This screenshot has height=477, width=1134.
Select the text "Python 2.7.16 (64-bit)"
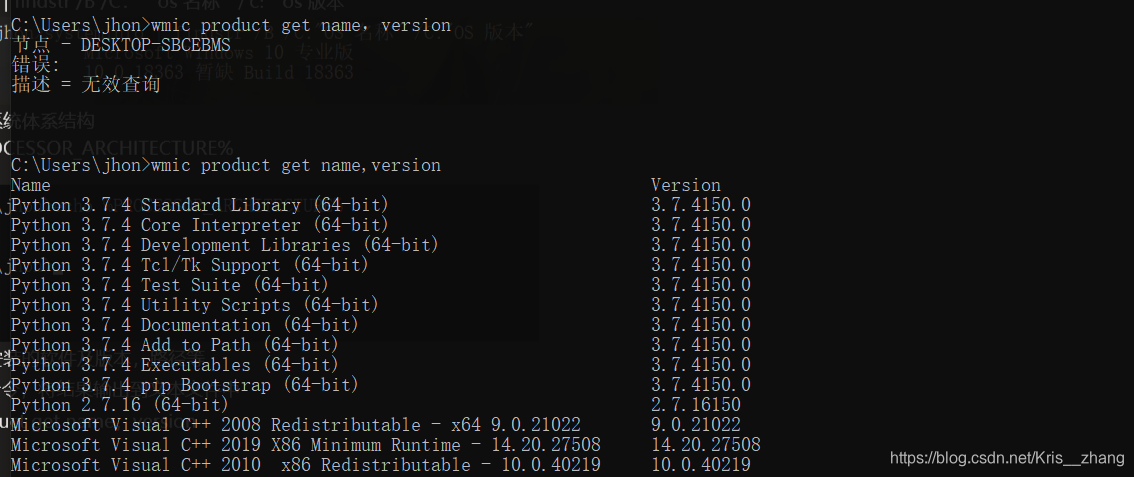119,405
